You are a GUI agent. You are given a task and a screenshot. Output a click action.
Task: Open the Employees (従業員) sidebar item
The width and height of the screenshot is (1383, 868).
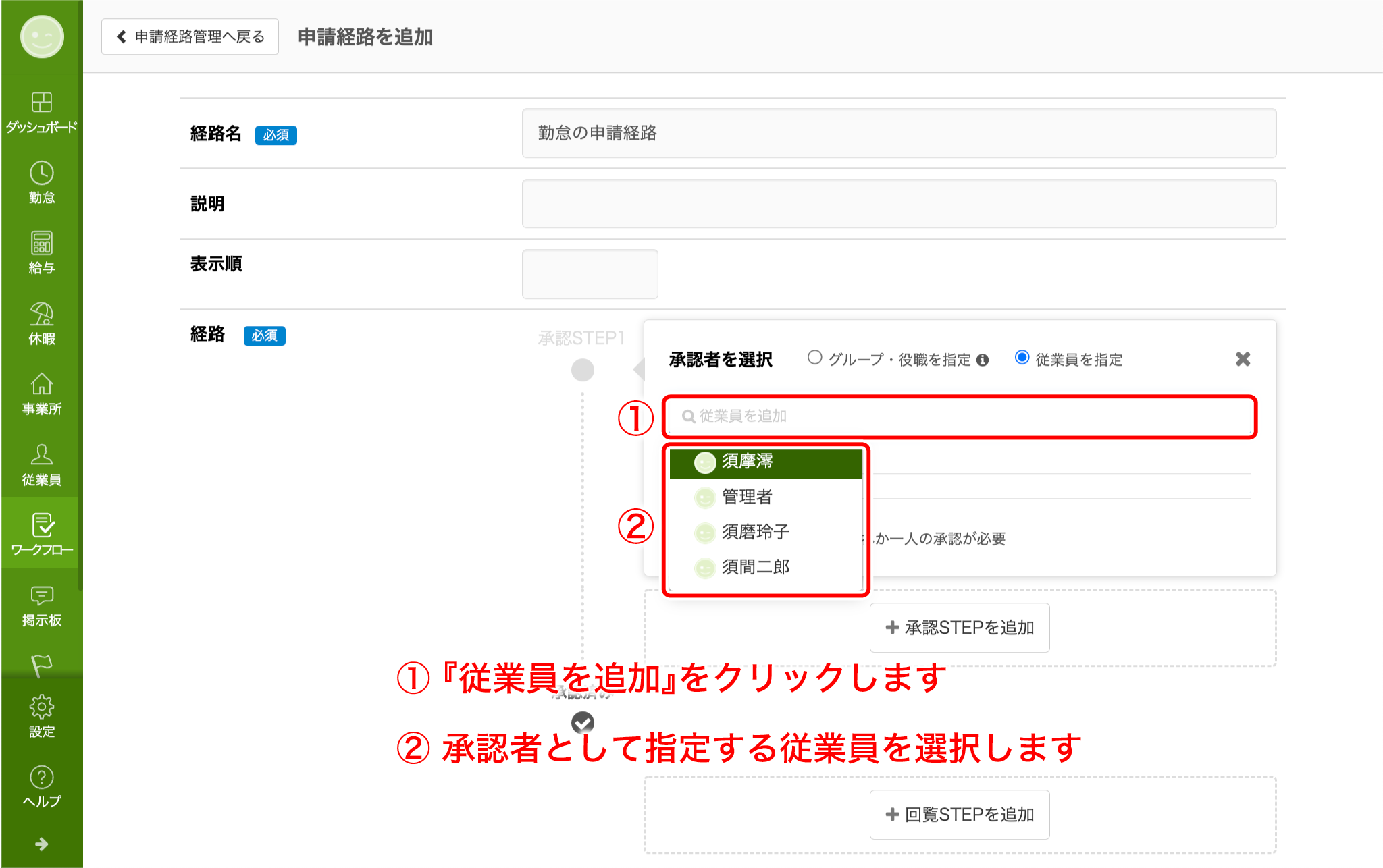42,465
